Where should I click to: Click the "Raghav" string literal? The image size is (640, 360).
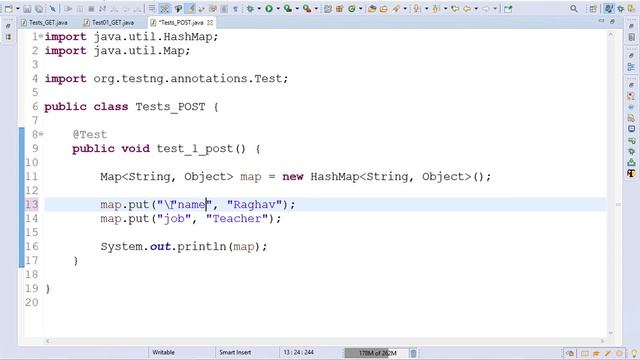click(x=255, y=204)
